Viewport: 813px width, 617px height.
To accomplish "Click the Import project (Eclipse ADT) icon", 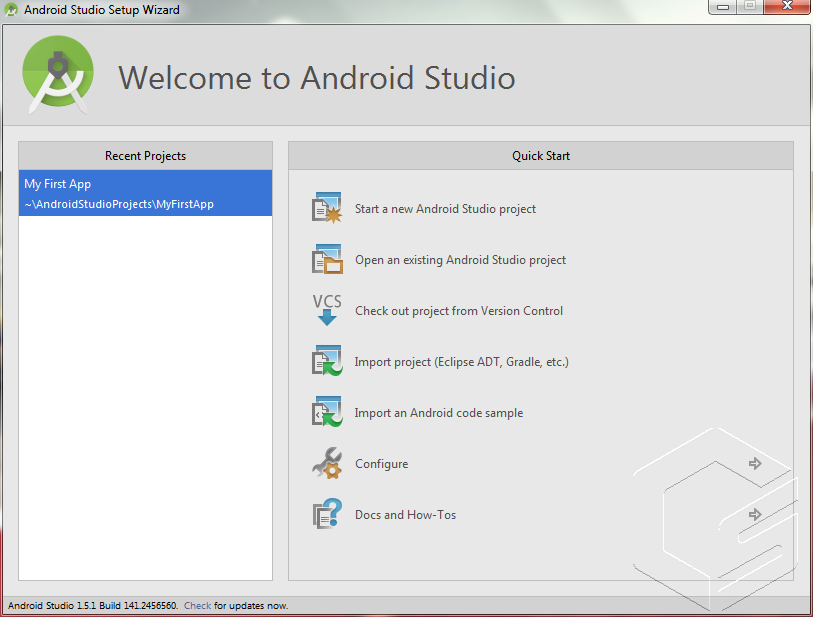I will point(327,361).
